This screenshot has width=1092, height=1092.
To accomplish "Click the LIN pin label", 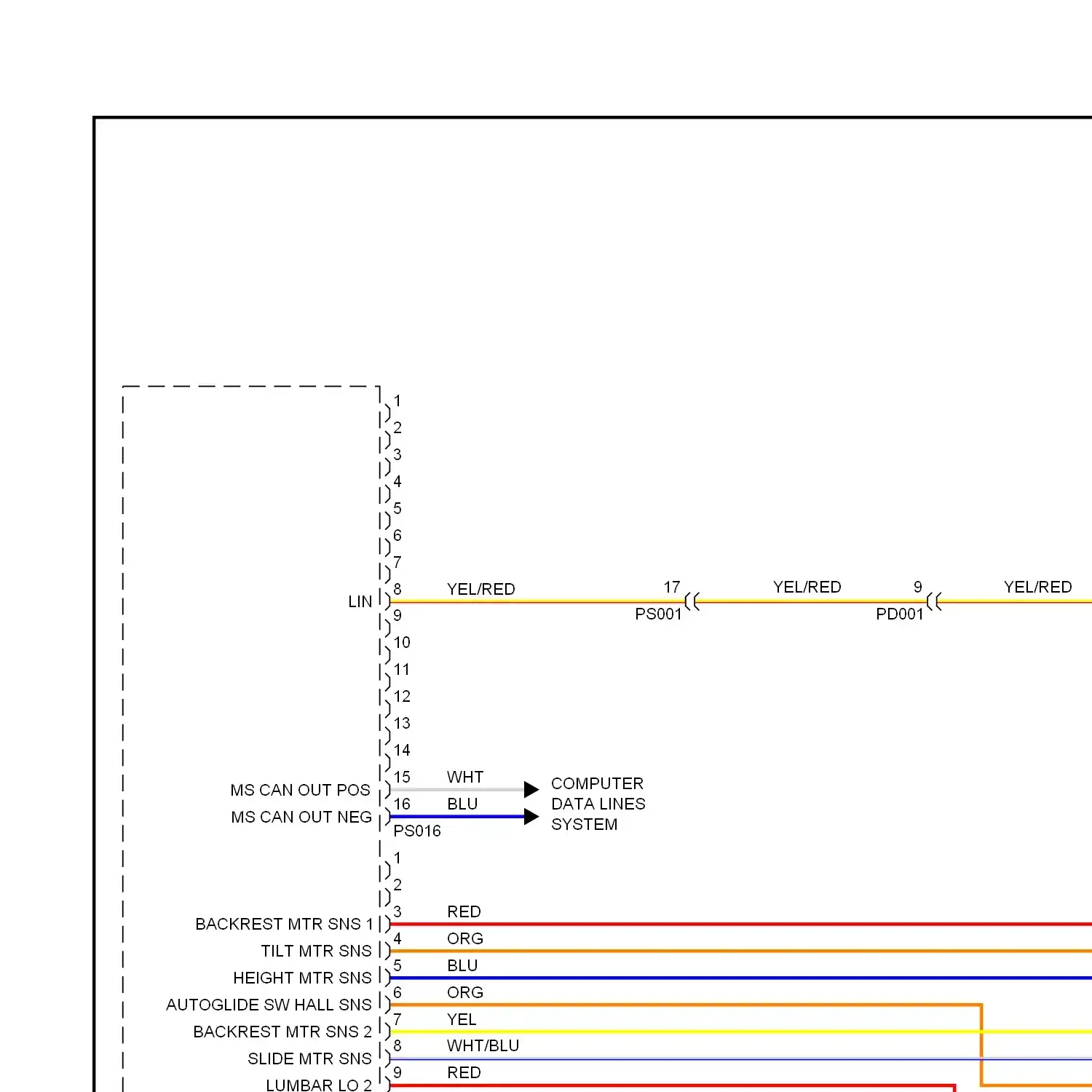I will (x=360, y=602).
